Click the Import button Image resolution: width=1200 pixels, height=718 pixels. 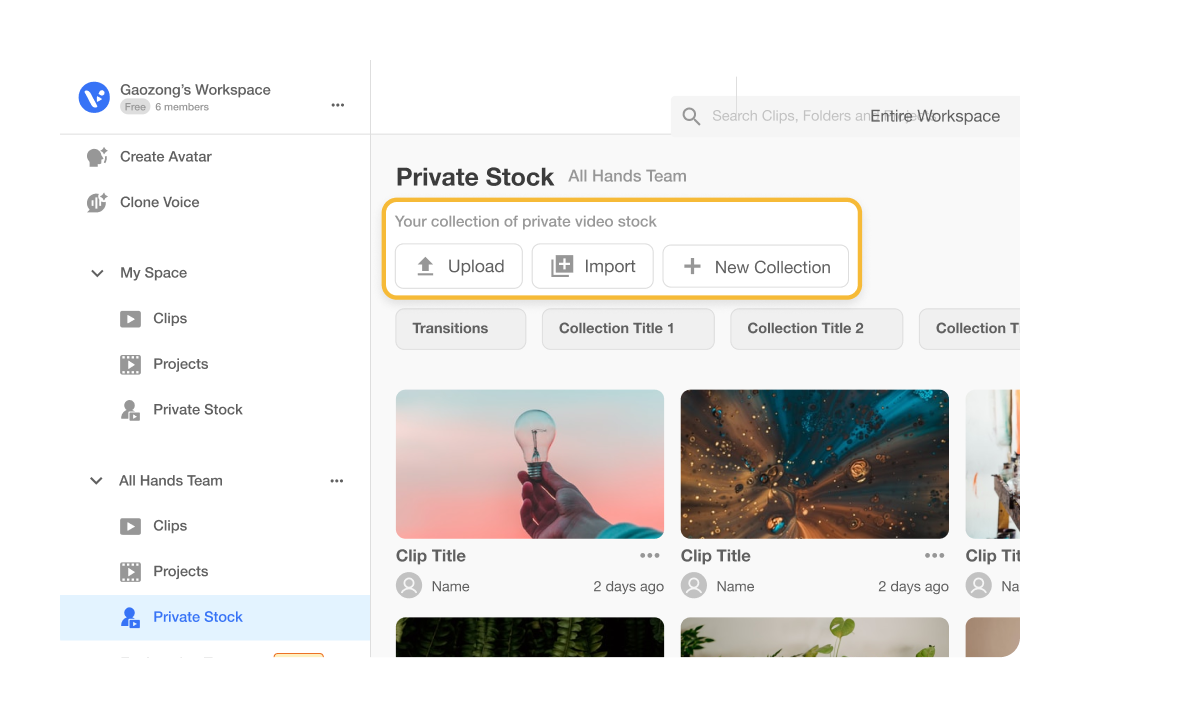[592, 266]
